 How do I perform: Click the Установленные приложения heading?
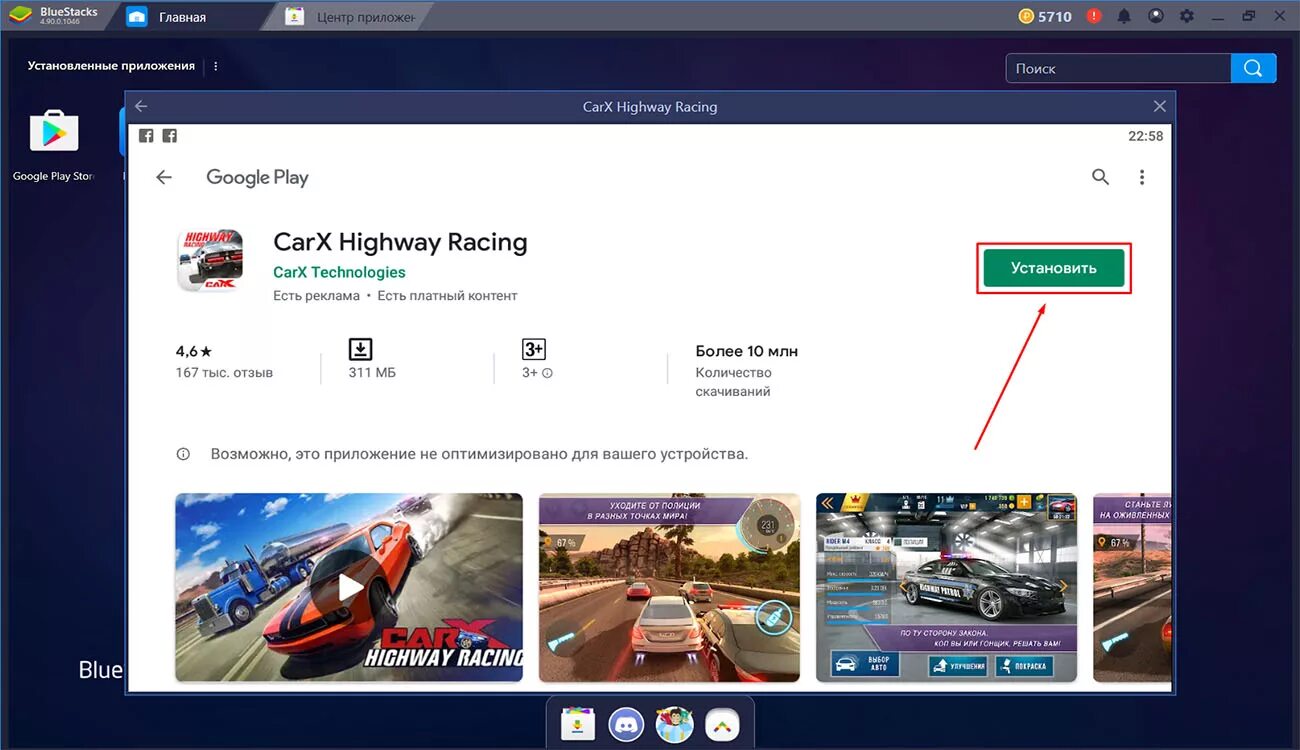111,66
